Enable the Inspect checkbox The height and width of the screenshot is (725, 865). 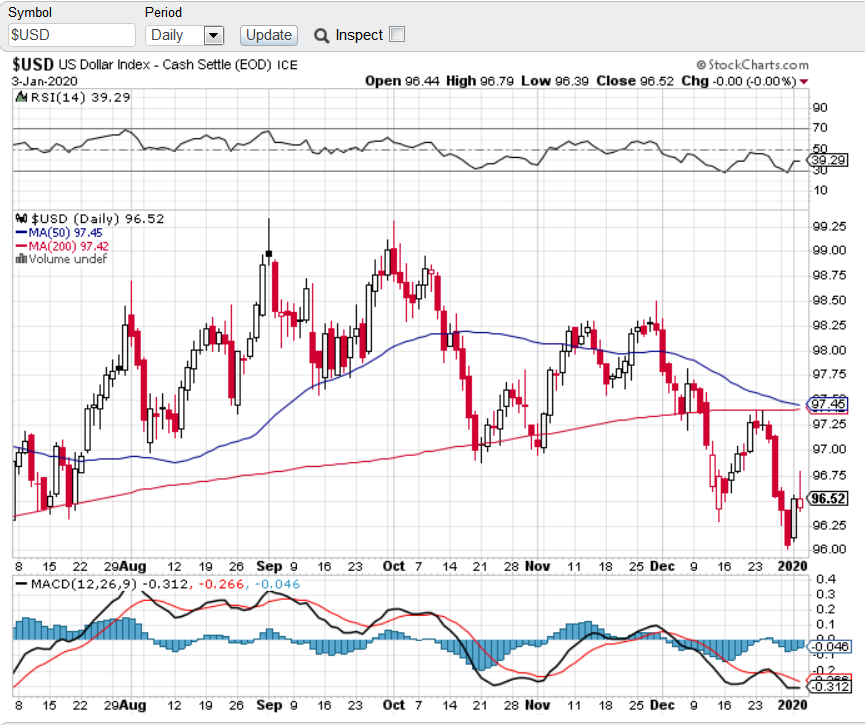click(x=397, y=35)
